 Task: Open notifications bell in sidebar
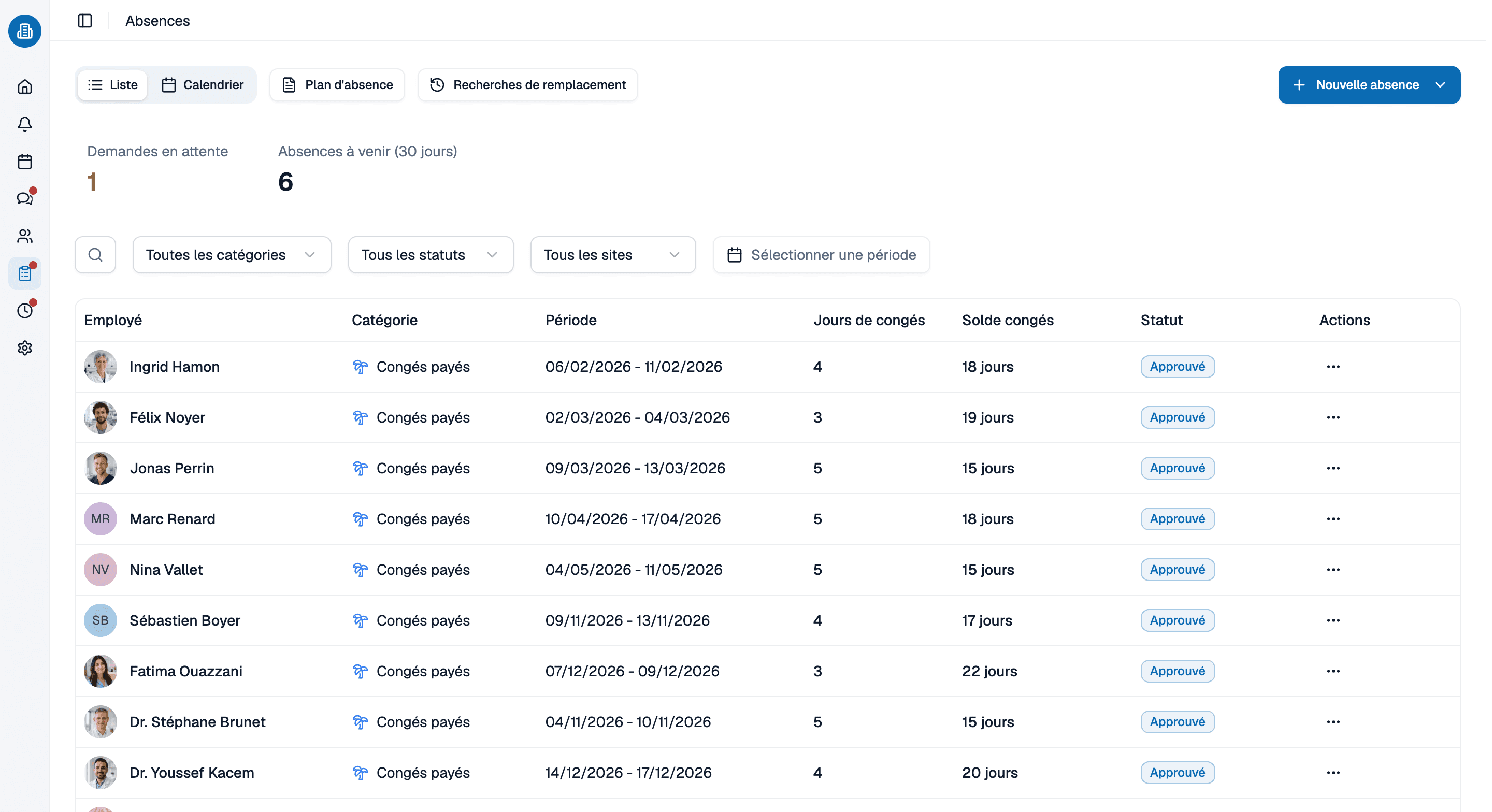click(x=24, y=124)
